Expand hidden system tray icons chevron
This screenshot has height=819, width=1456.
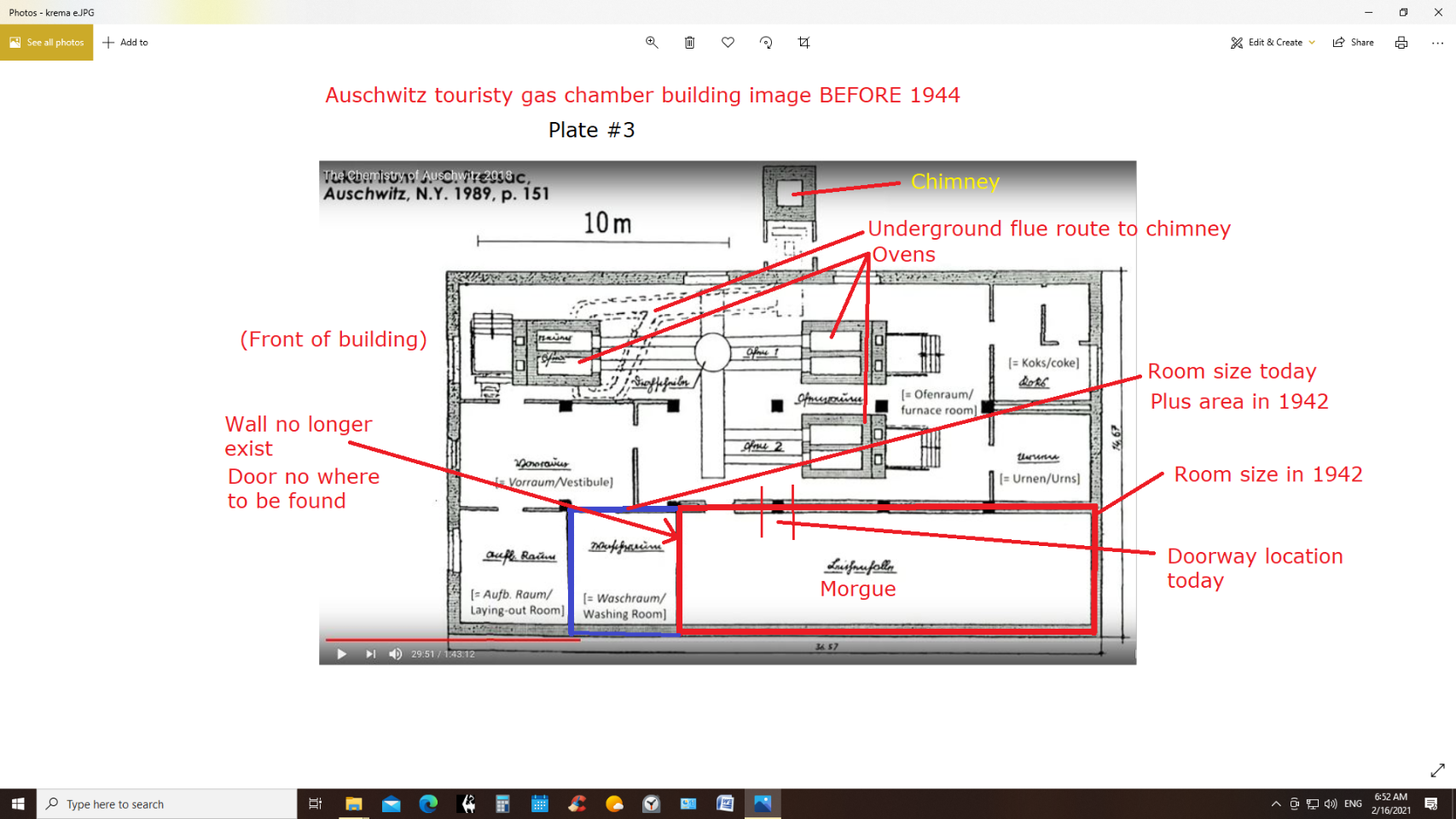[1276, 804]
